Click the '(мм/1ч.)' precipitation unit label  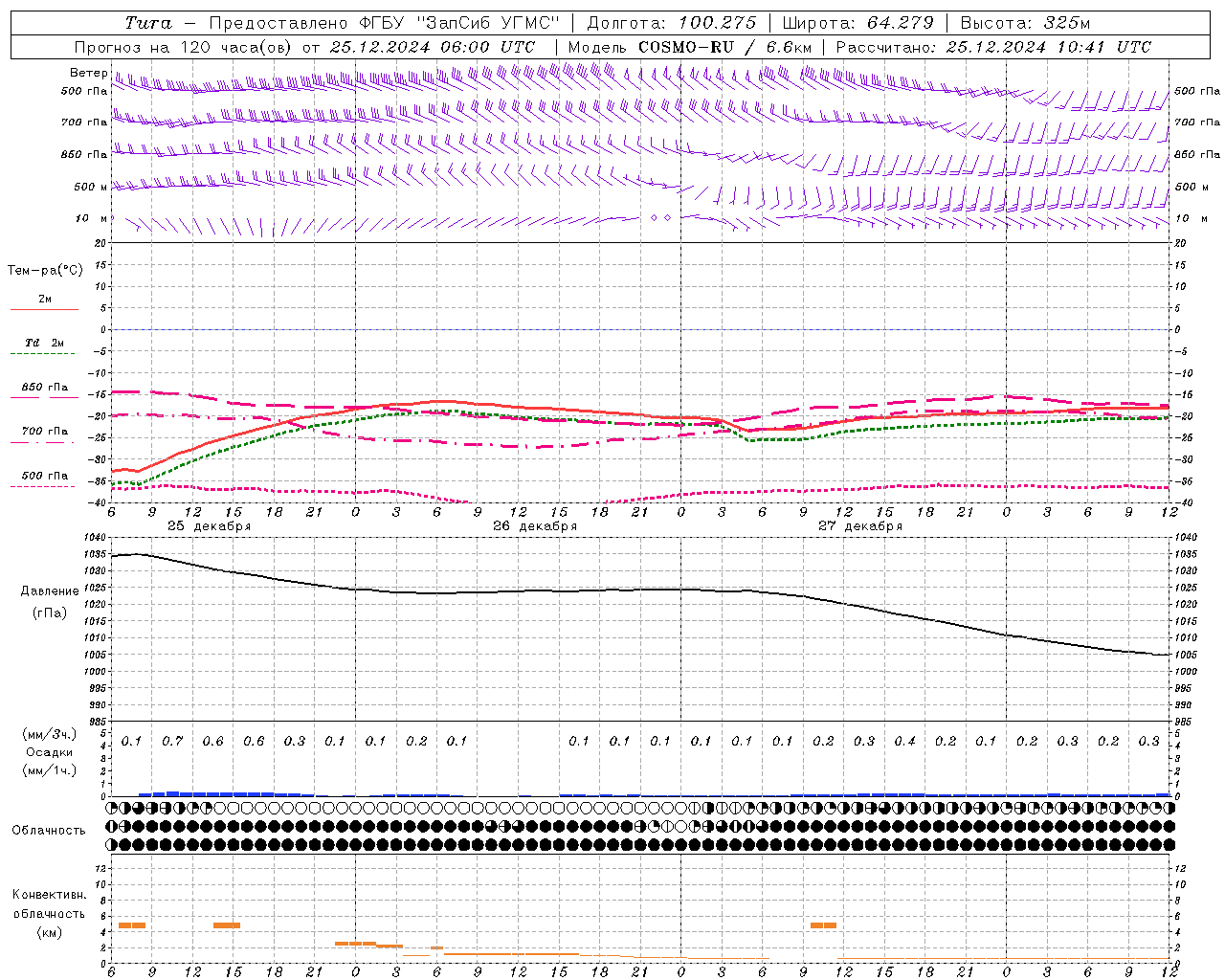[x=50, y=770]
